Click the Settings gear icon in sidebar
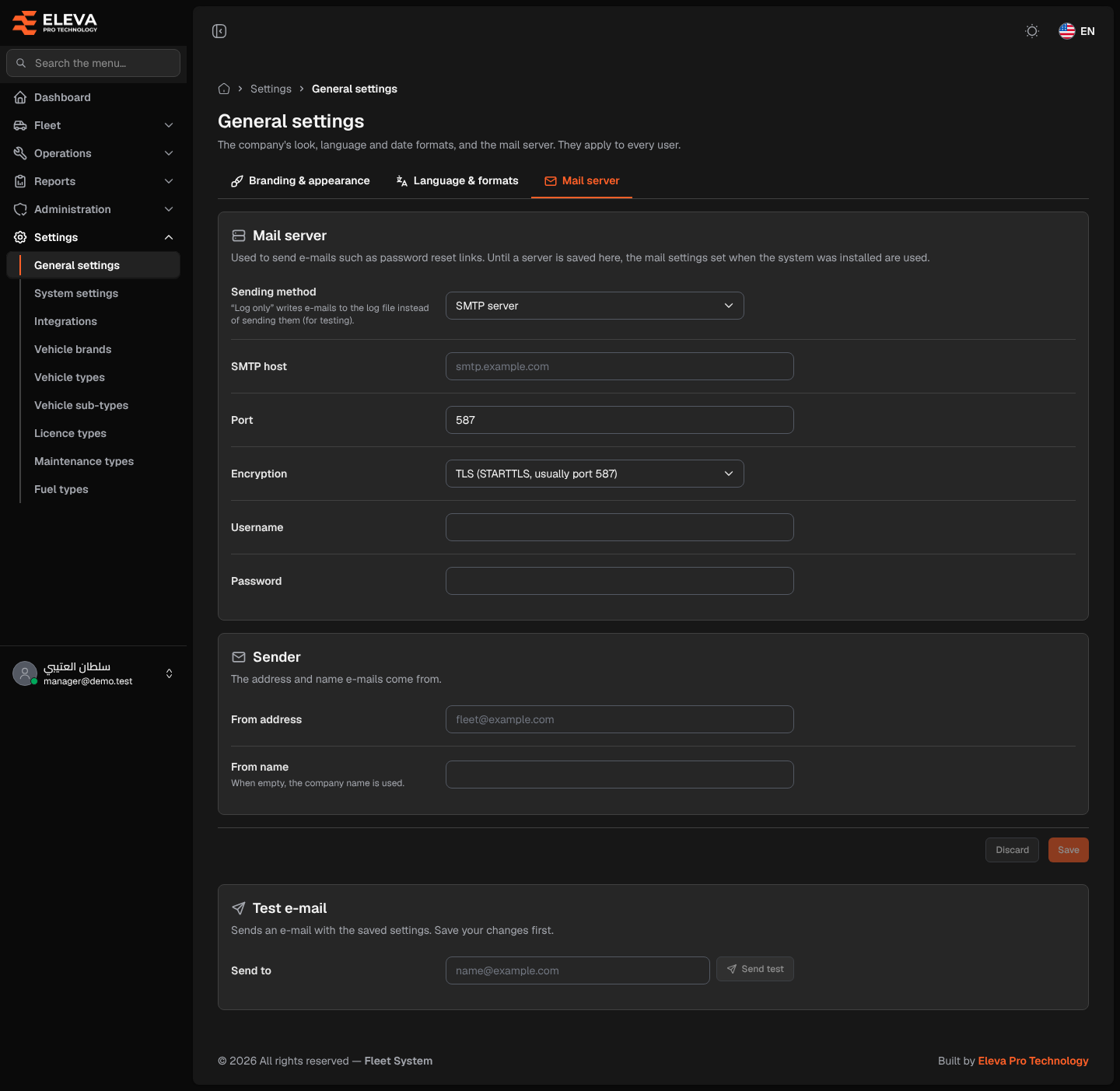Image resolution: width=1120 pixels, height=1091 pixels. [20, 237]
